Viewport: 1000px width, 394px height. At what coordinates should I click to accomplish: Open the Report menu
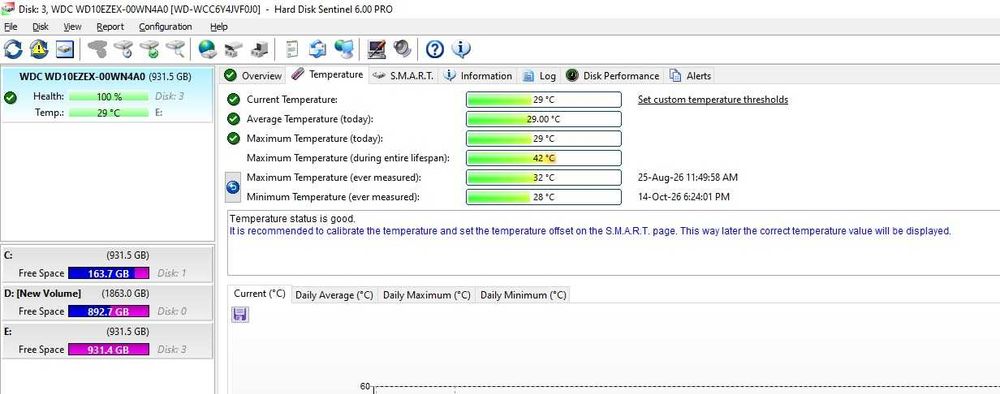[x=110, y=27]
